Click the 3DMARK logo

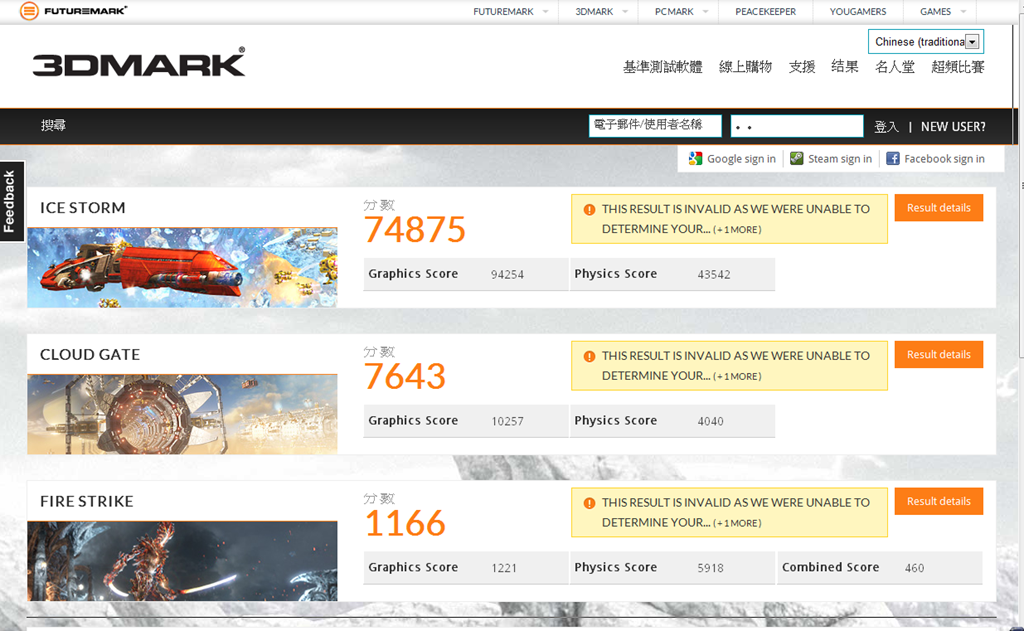[139, 62]
